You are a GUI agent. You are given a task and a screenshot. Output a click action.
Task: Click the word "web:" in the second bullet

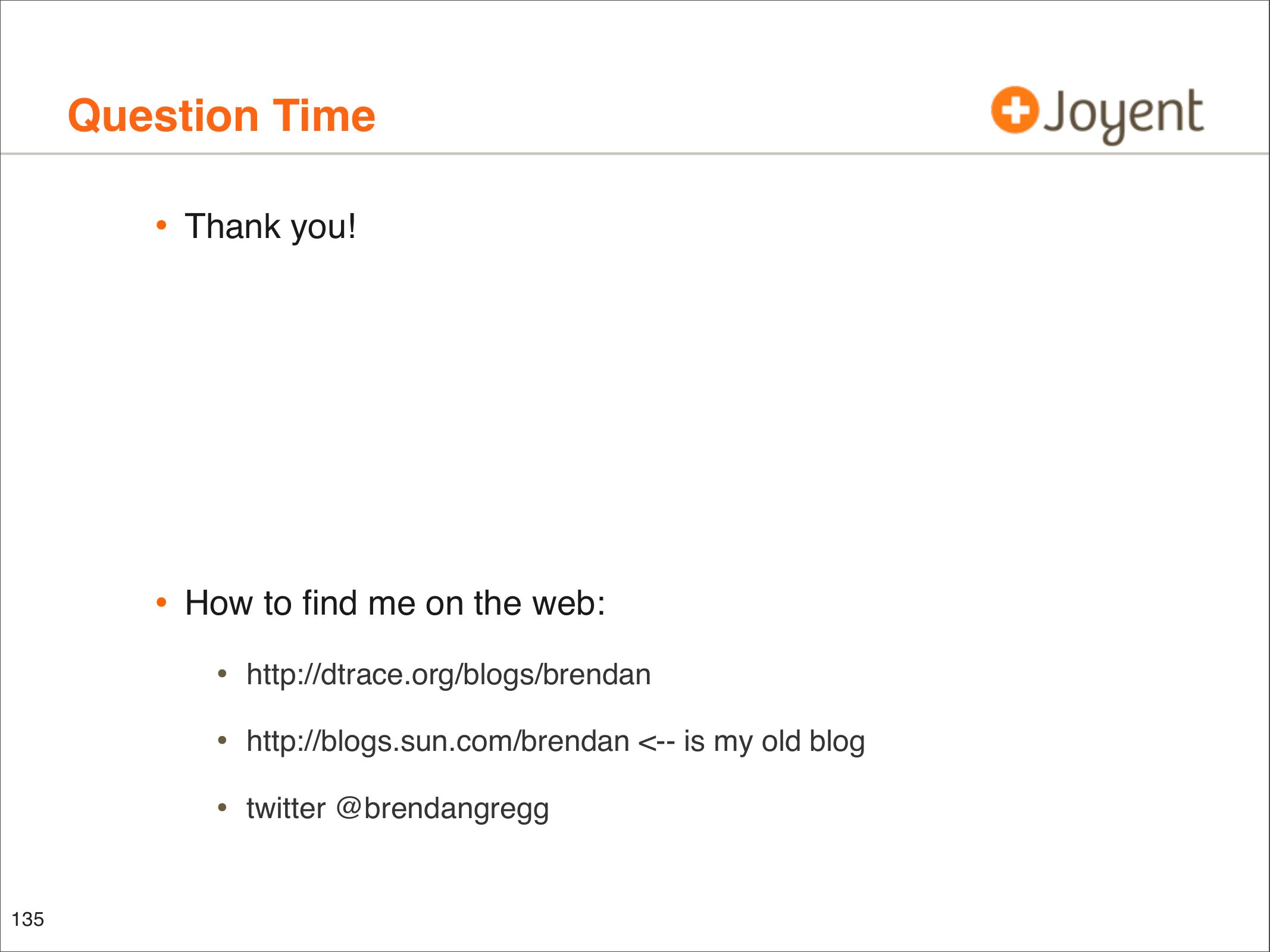click(x=568, y=603)
